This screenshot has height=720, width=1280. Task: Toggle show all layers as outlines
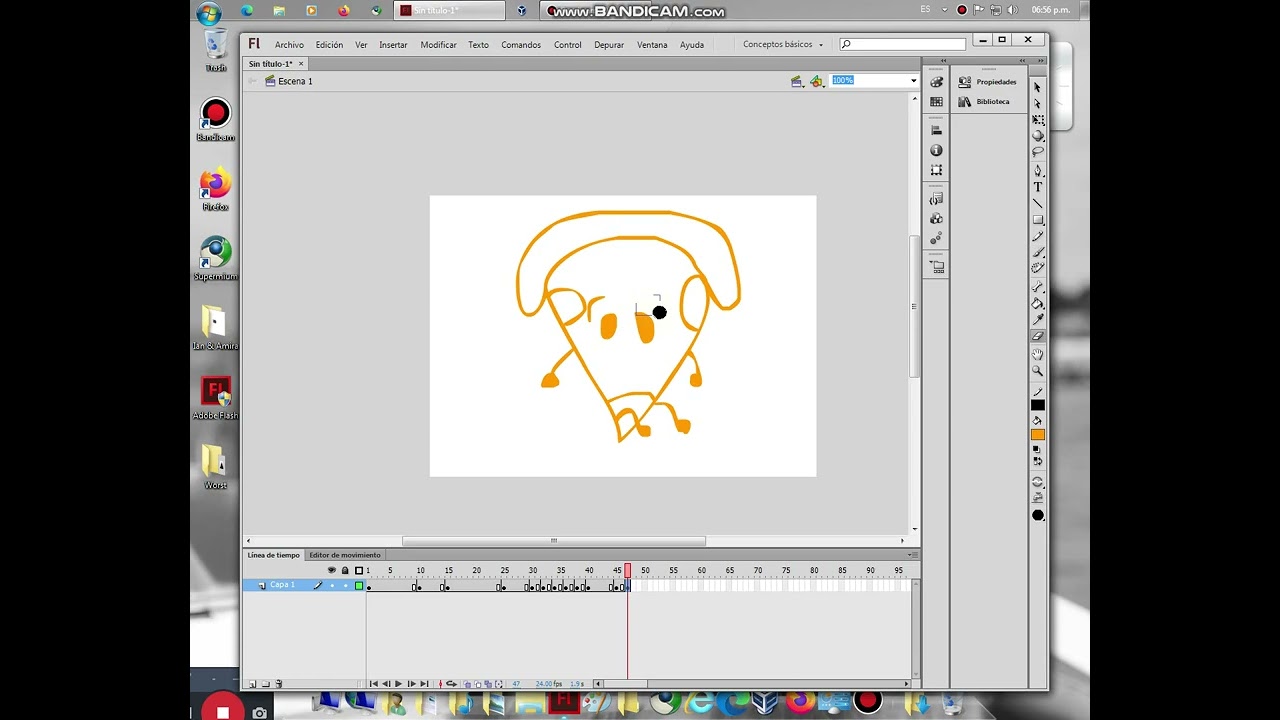pyautogui.click(x=359, y=571)
